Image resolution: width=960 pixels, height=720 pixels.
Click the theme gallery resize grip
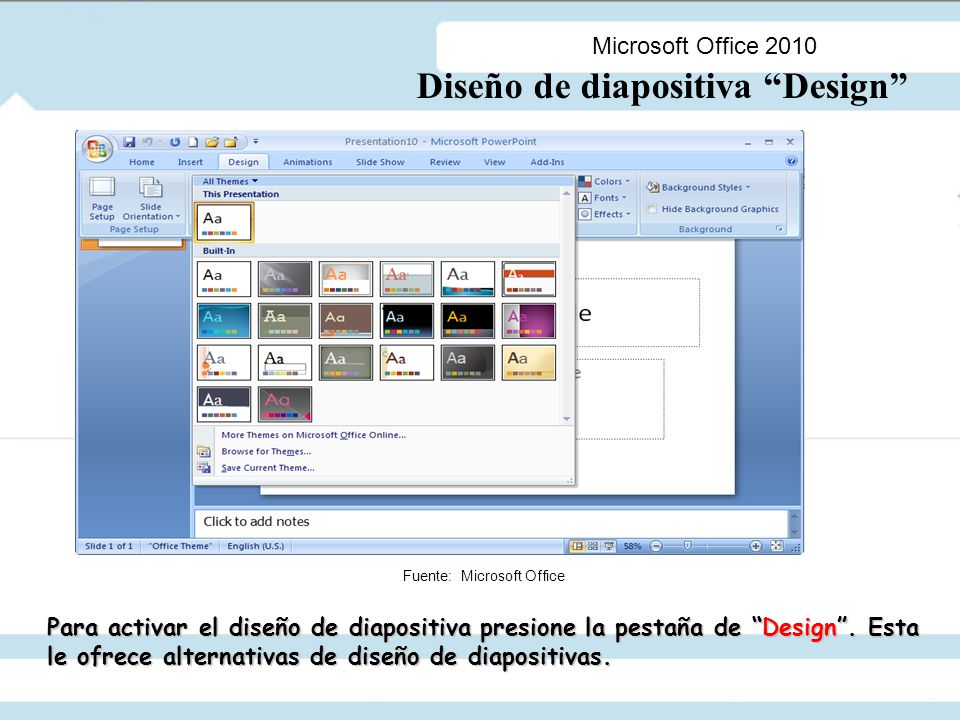[x=570, y=481]
